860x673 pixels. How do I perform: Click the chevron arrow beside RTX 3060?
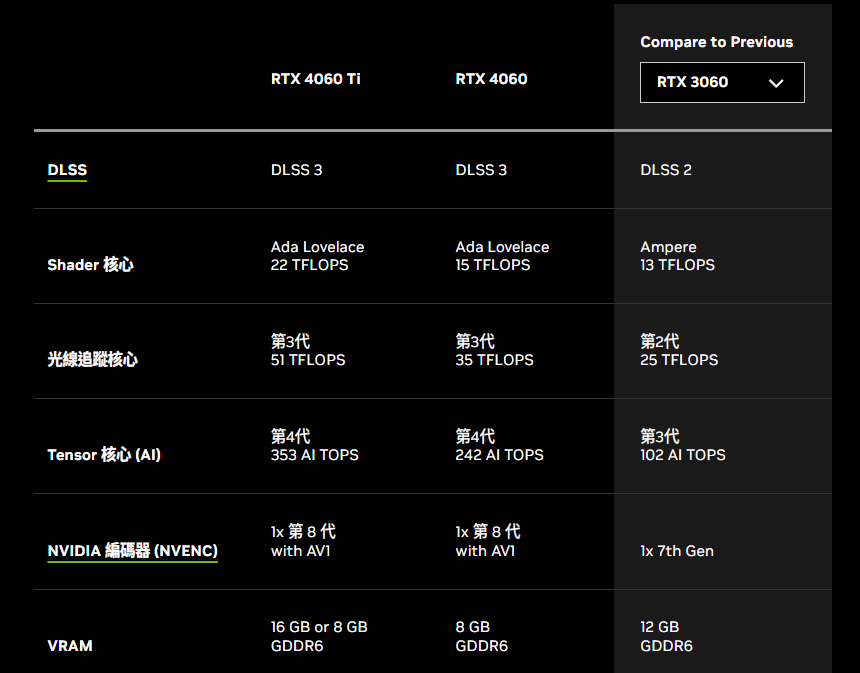(776, 83)
